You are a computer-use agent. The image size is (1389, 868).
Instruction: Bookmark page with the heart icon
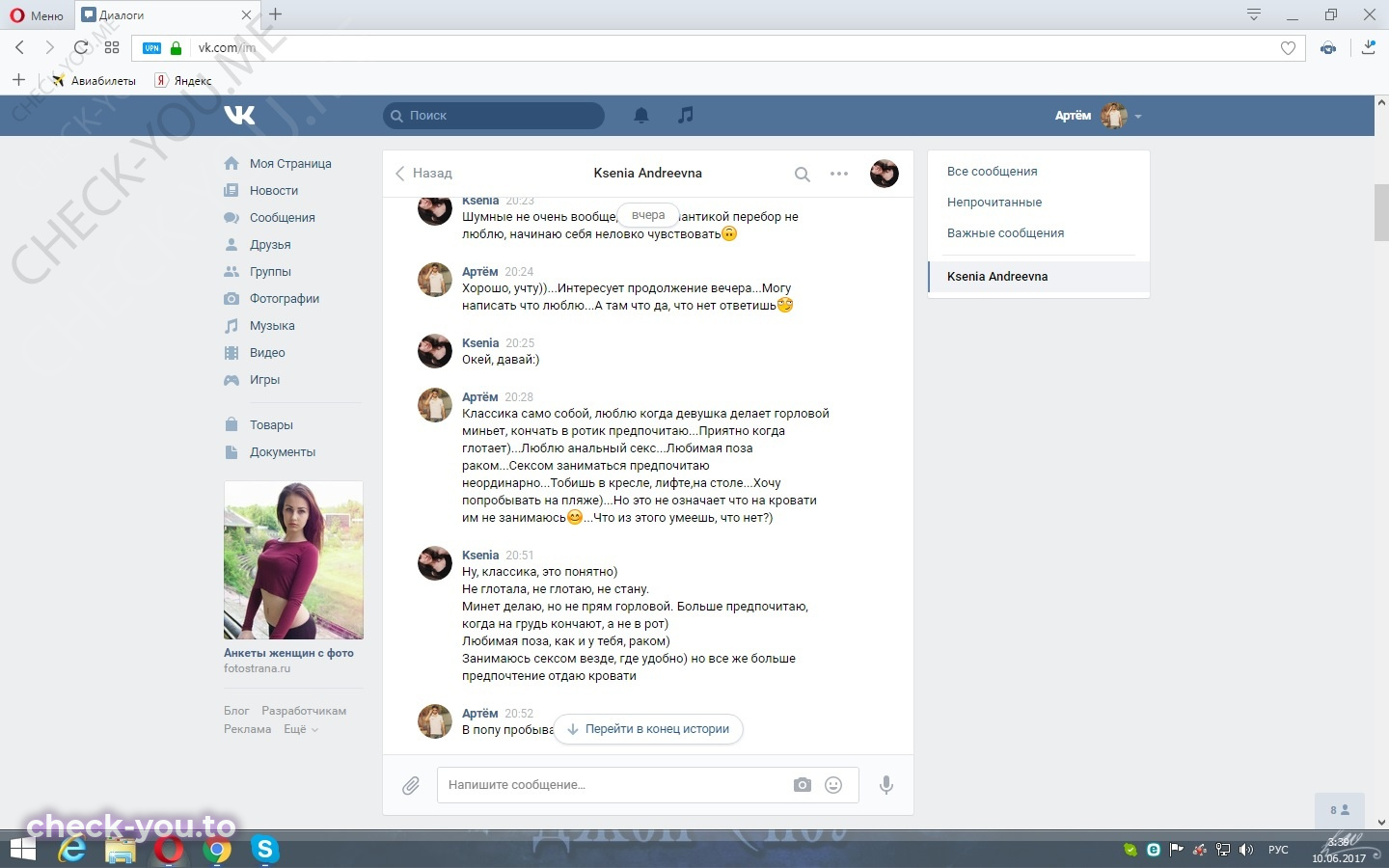[x=1288, y=48]
